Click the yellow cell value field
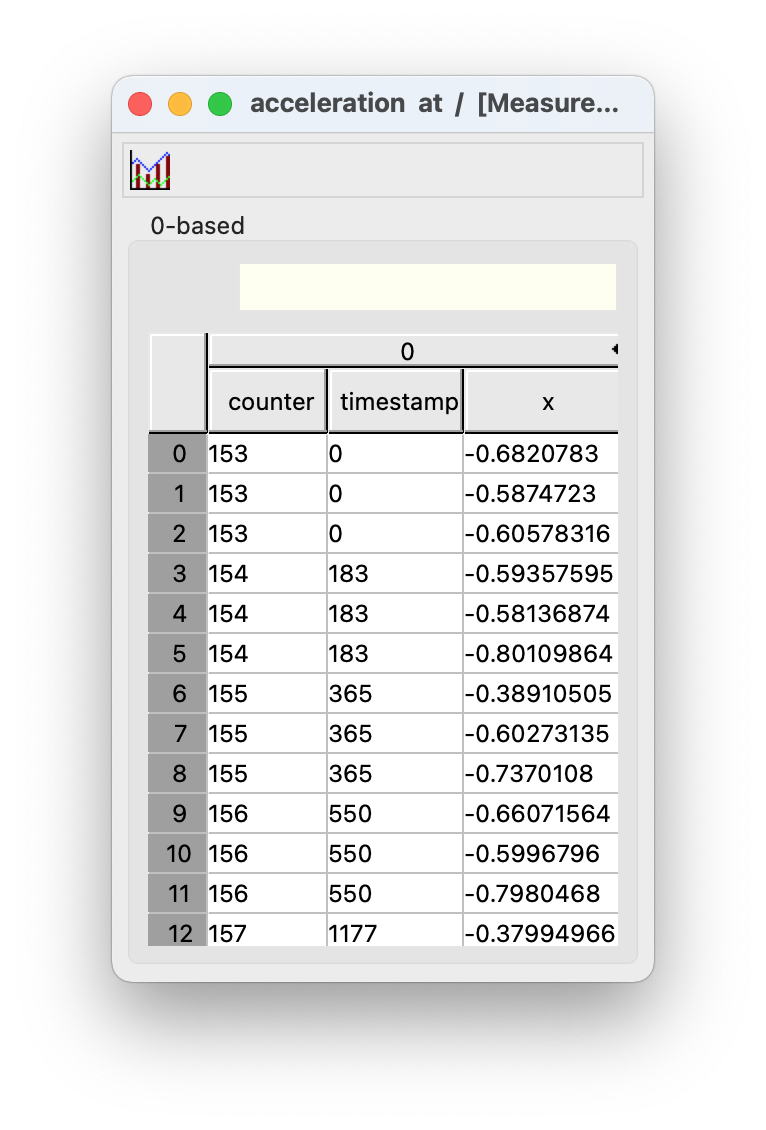 (427, 287)
